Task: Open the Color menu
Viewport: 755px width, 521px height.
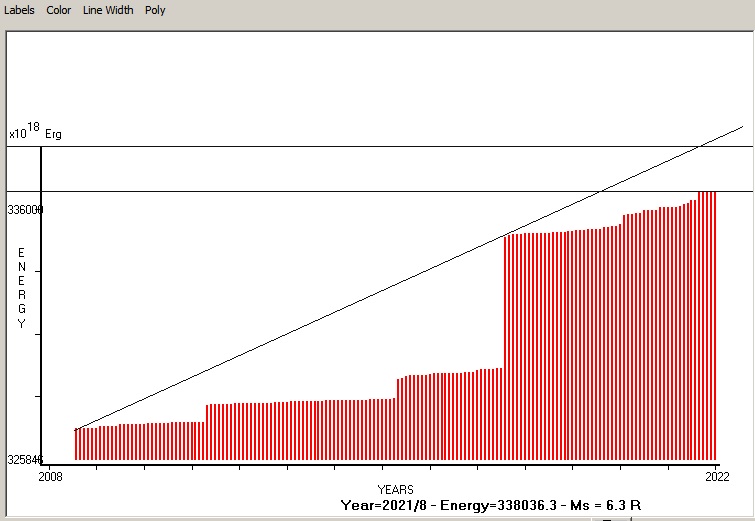Action: (58, 10)
